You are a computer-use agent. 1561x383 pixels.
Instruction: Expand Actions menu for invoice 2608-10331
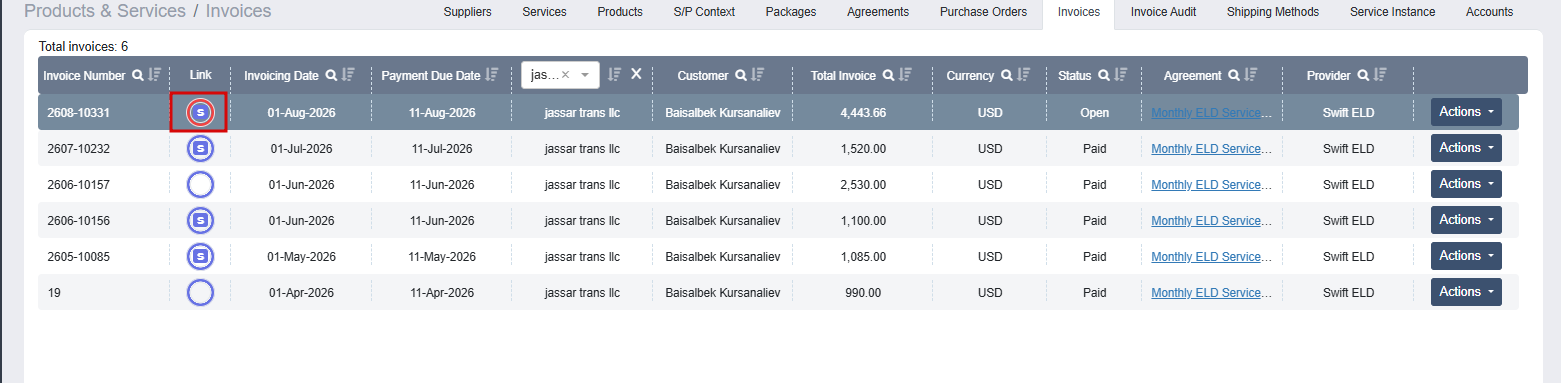click(x=1466, y=112)
